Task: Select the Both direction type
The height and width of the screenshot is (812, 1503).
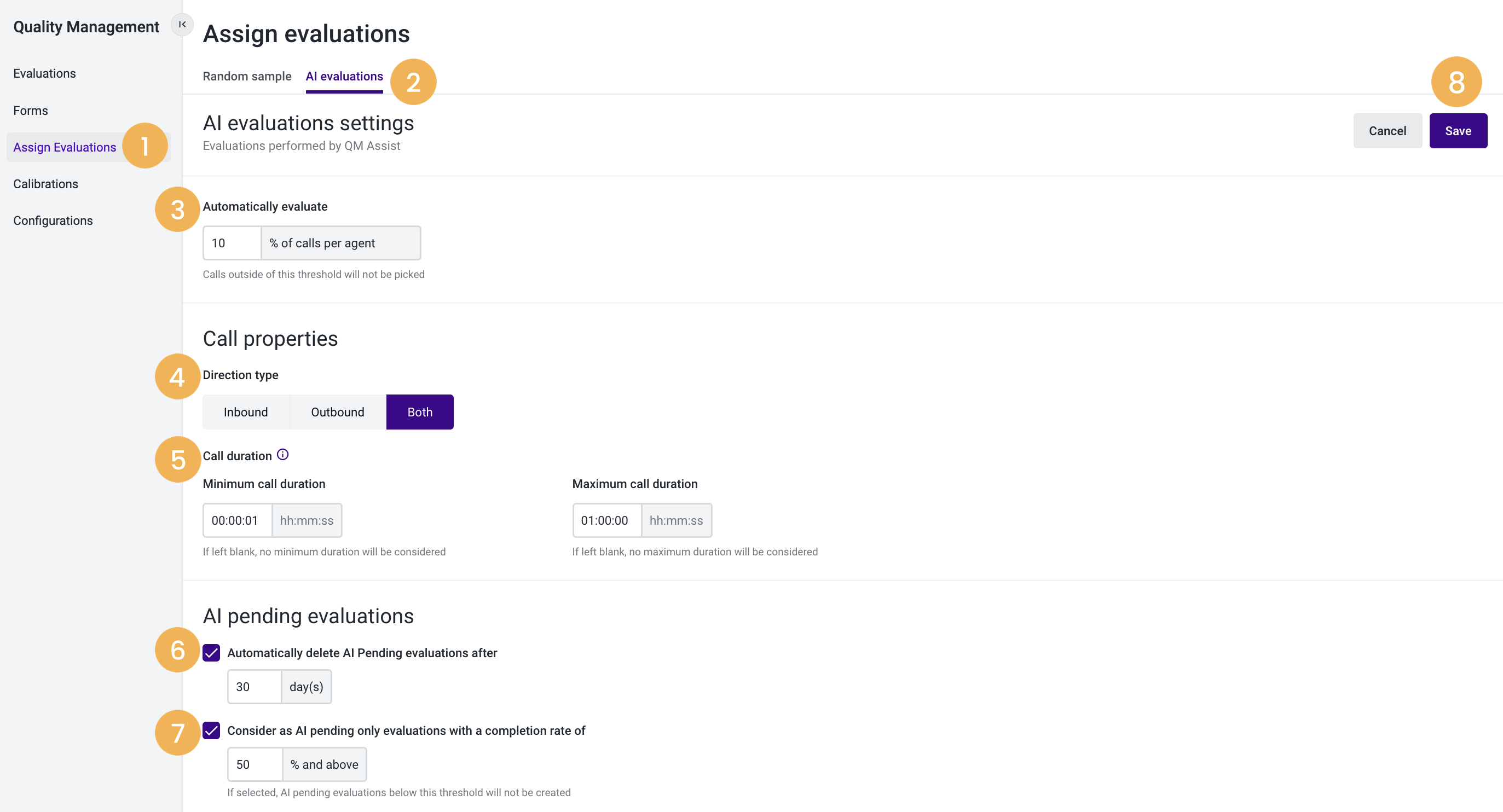Action: [419, 411]
